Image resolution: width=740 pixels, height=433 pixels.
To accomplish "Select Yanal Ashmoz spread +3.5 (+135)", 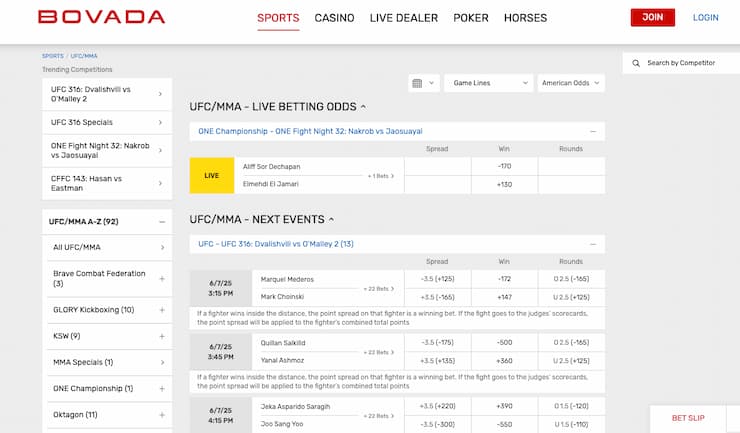I will [x=437, y=361].
